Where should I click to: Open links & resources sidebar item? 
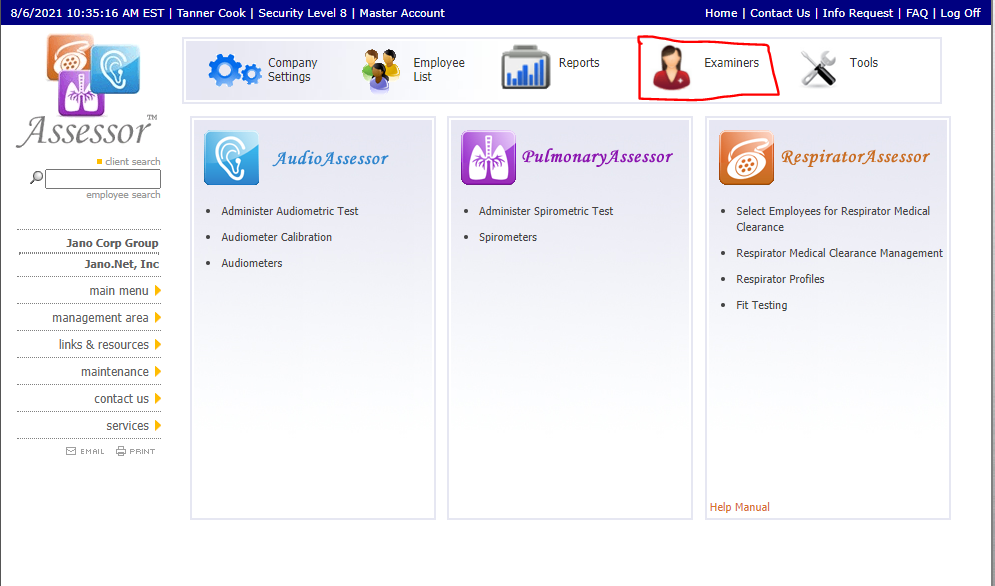(103, 345)
